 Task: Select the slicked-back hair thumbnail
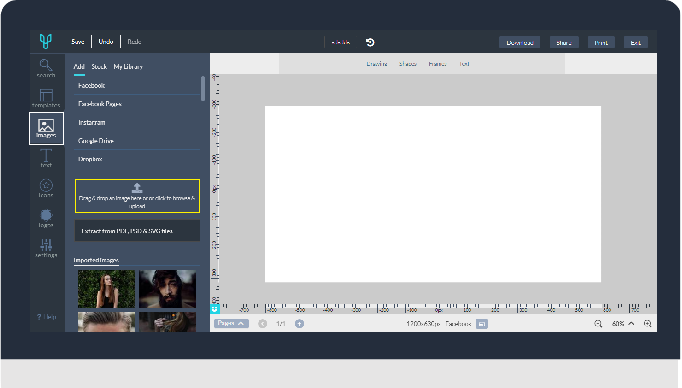tap(107, 322)
